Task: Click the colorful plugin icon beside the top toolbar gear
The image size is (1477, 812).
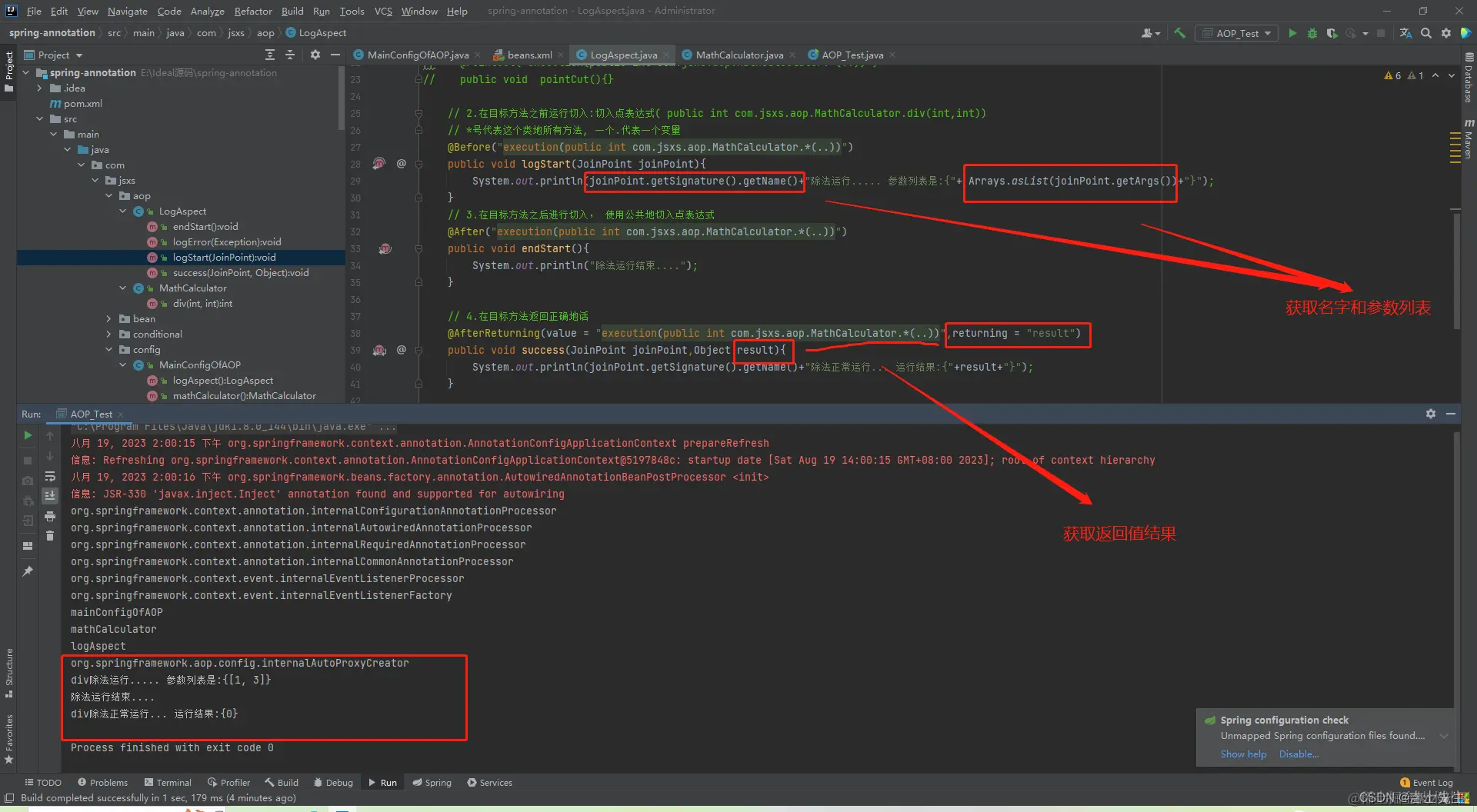Action: pos(1465,33)
